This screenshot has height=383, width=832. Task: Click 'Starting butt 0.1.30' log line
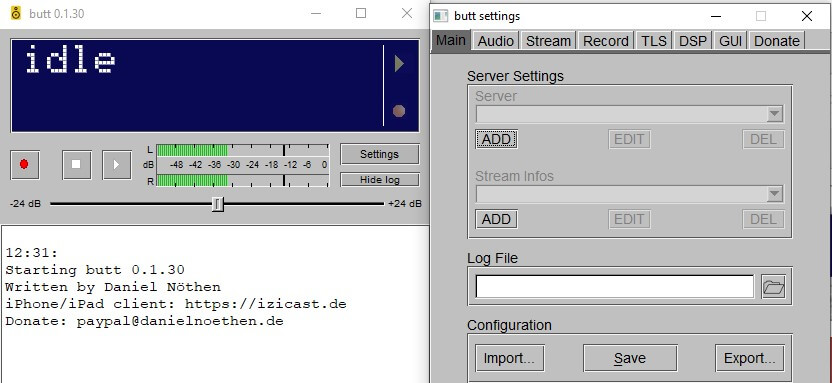coord(95,270)
